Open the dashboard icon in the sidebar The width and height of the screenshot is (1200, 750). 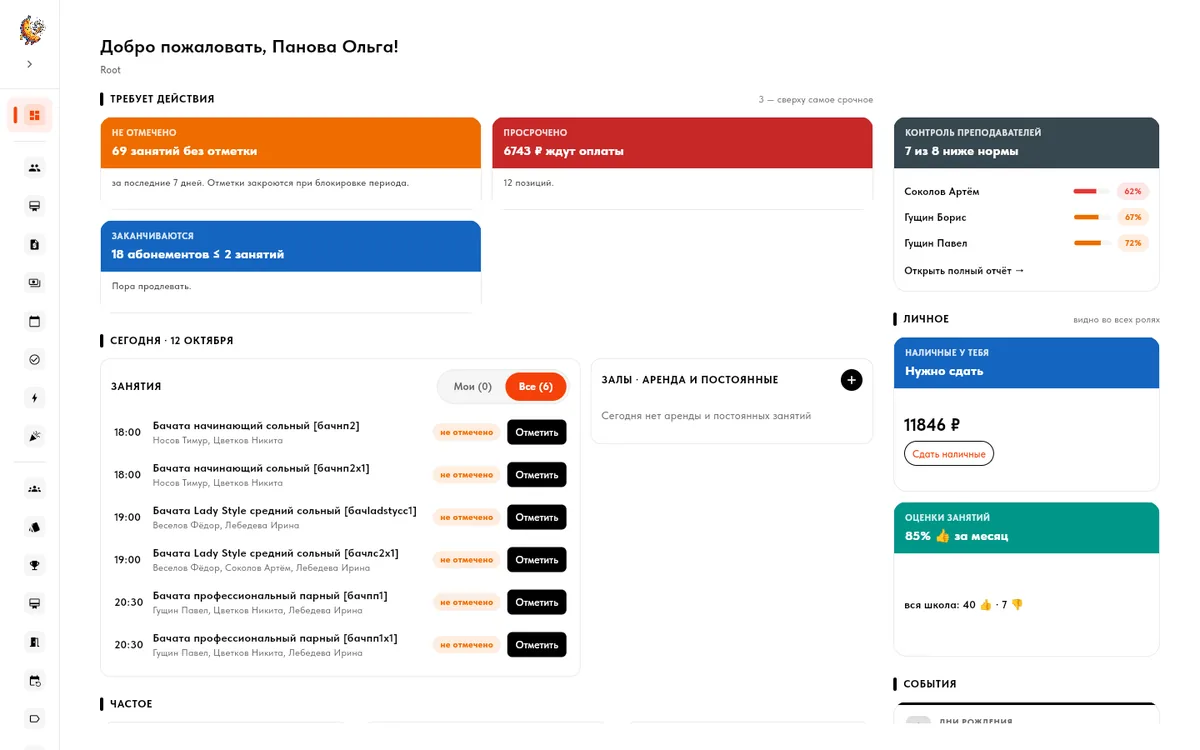[34, 115]
